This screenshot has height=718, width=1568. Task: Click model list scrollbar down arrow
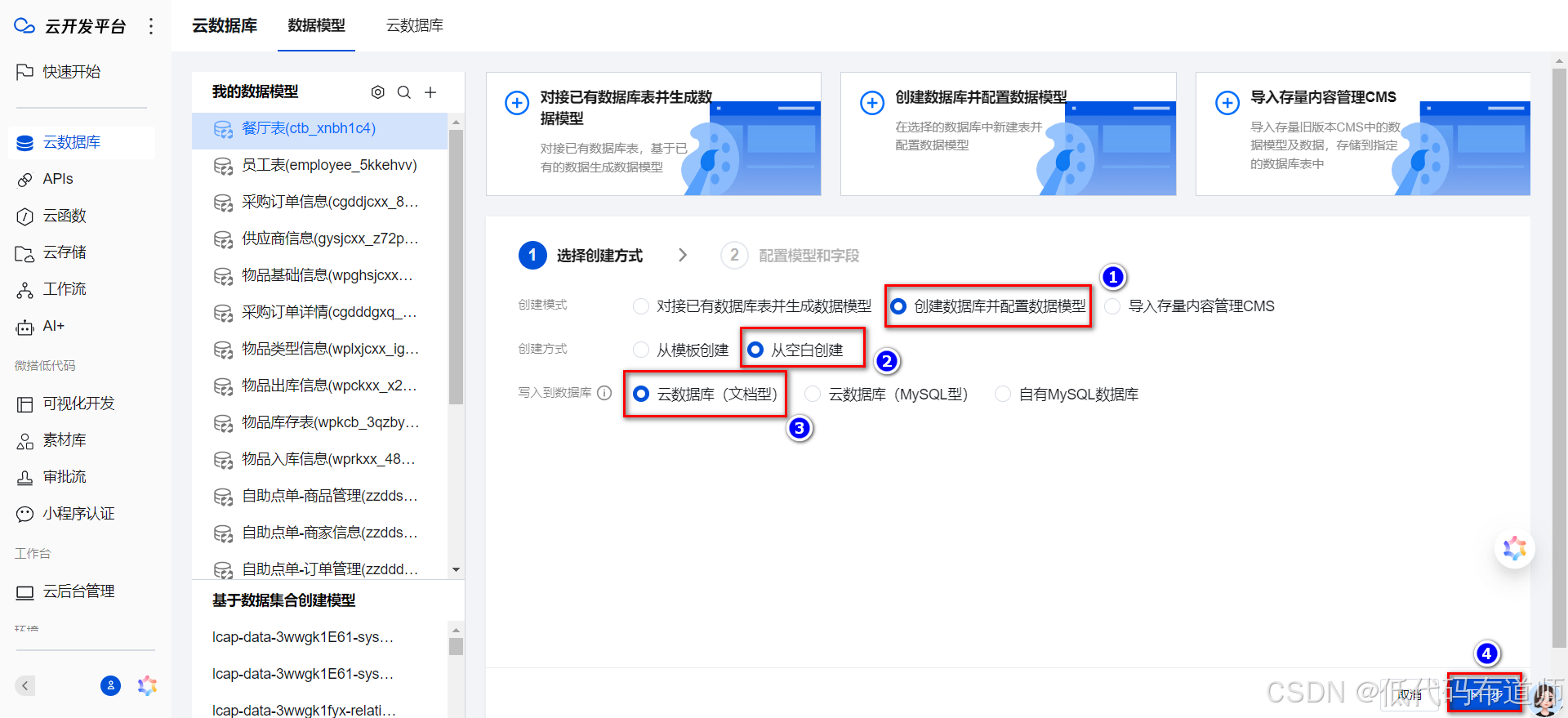click(457, 569)
